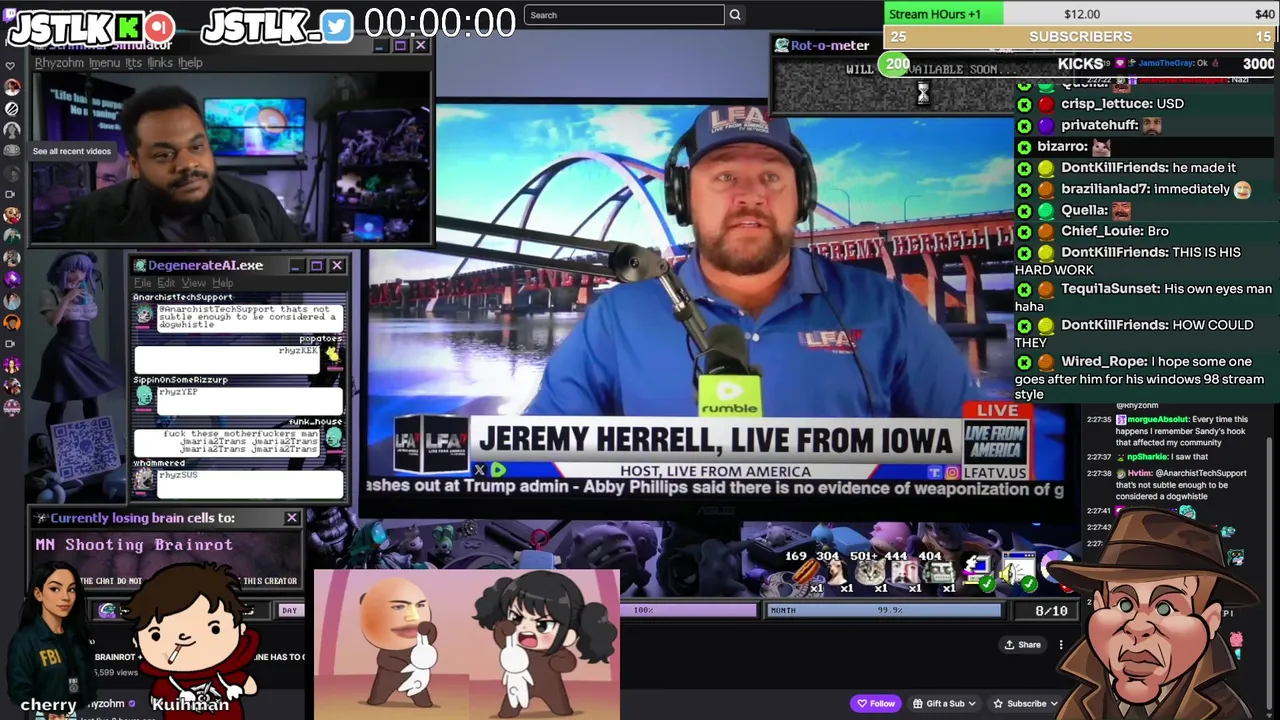Click the Follow button
The width and height of the screenshot is (1280, 720).
tap(876, 703)
